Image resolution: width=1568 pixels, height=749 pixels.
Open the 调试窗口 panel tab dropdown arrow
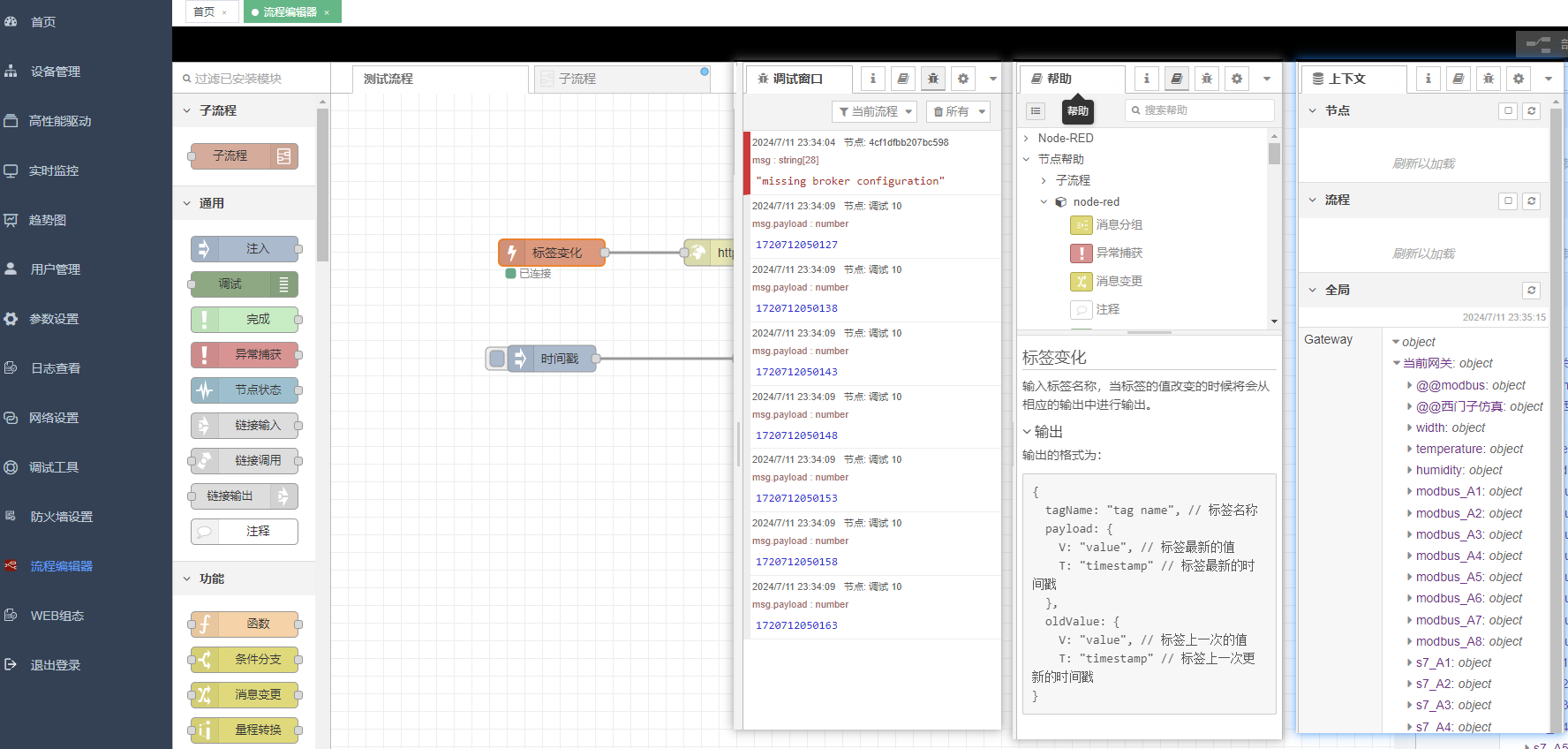coord(993,79)
